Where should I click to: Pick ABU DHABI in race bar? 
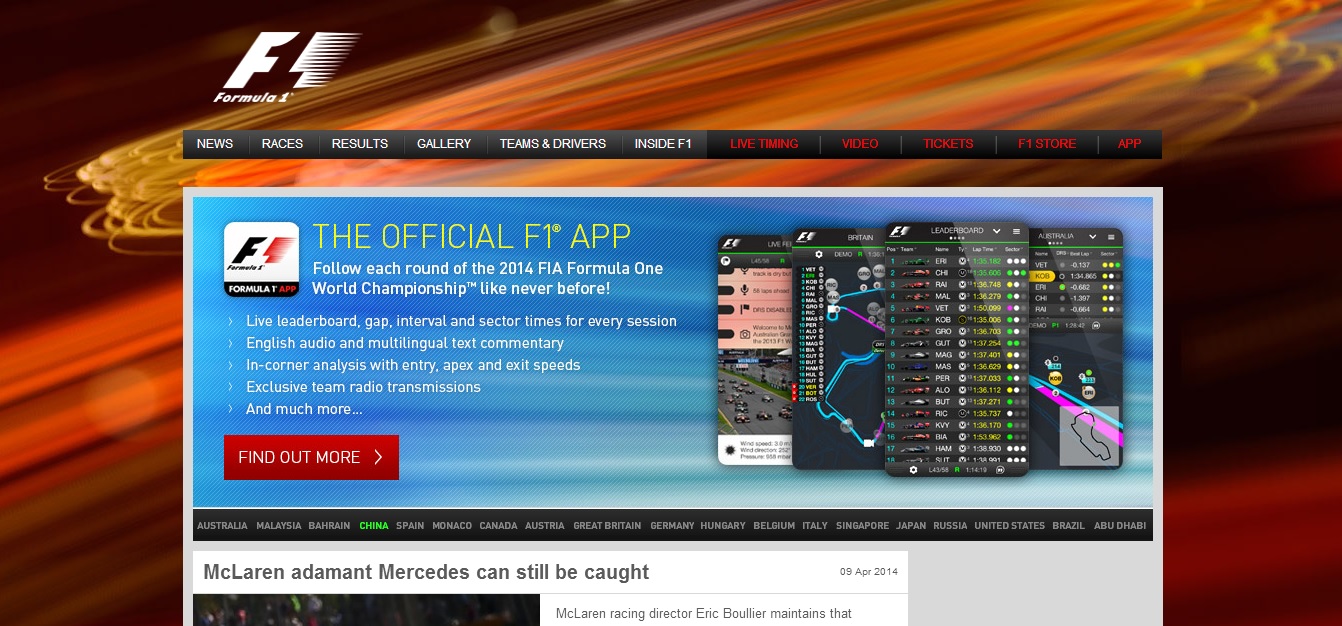1120,526
